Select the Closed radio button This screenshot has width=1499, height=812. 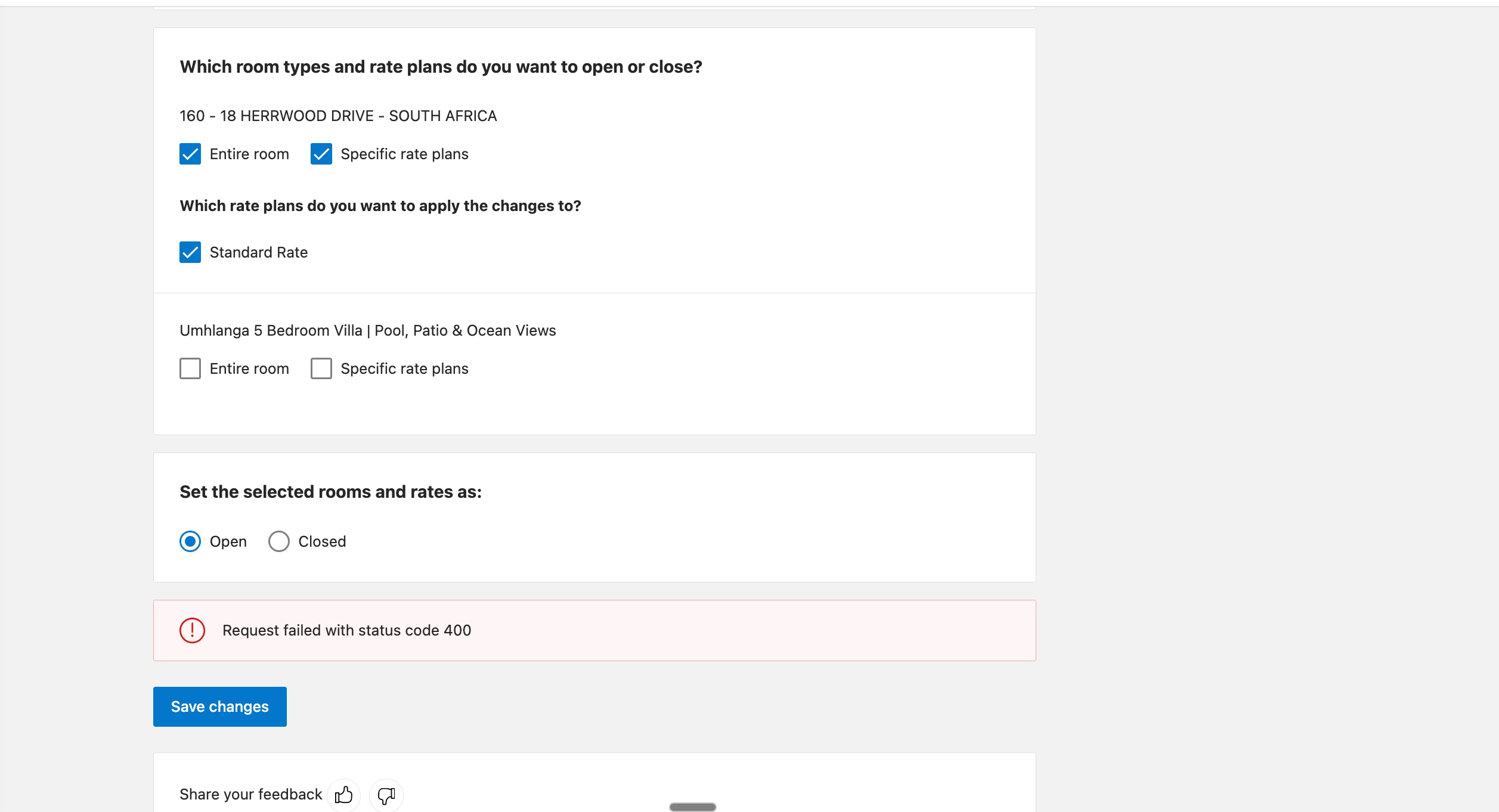279,541
